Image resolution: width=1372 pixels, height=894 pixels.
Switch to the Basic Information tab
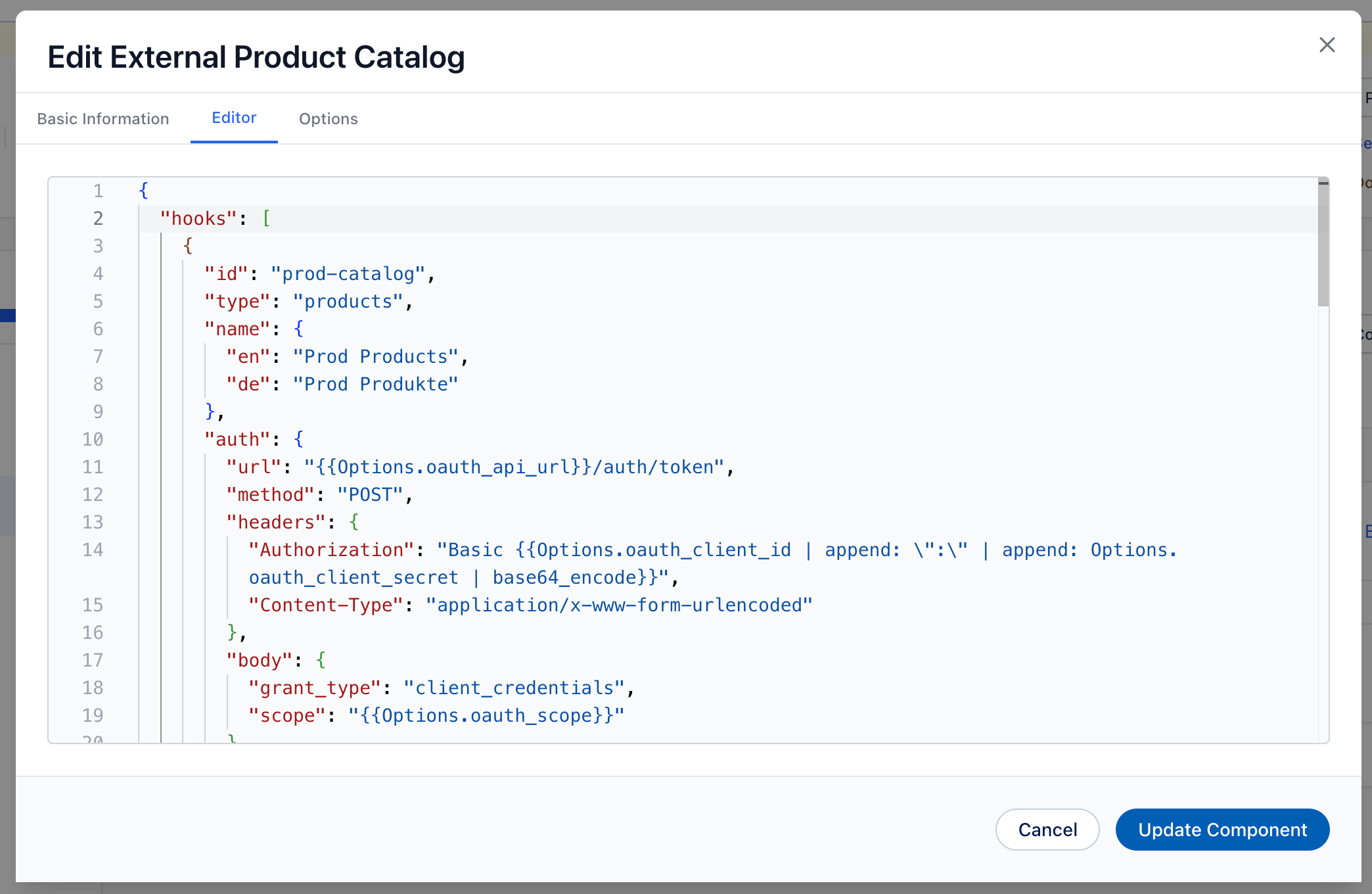(103, 119)
